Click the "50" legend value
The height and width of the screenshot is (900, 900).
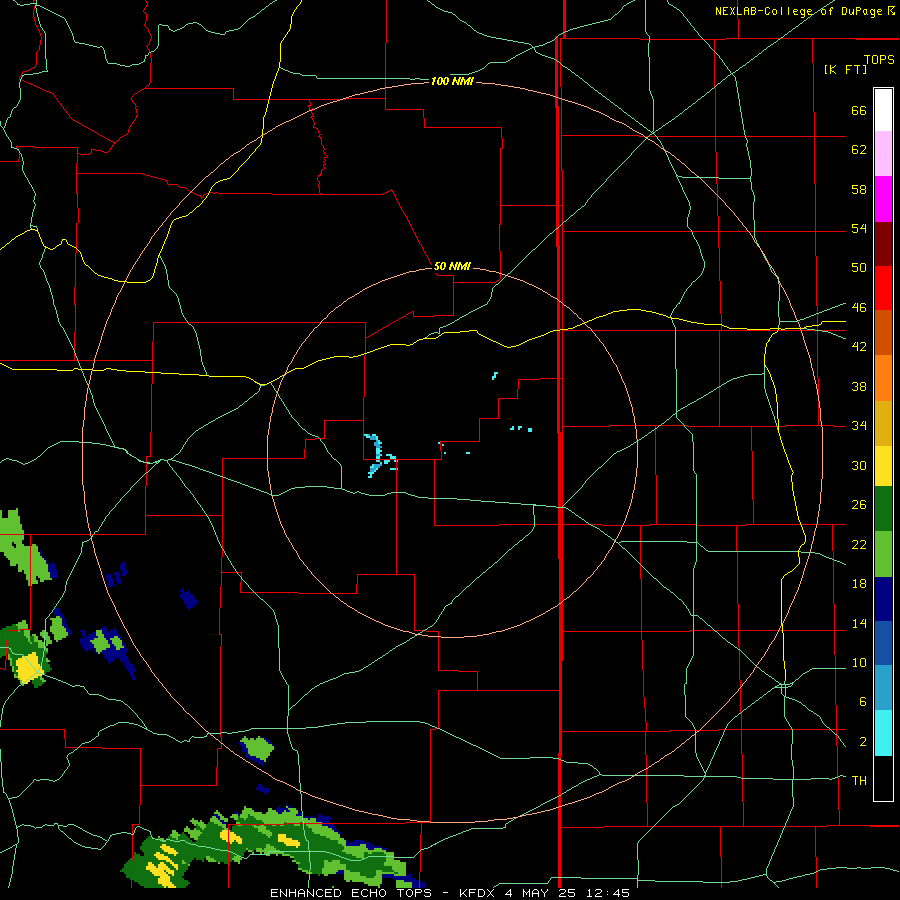(859, 267)
